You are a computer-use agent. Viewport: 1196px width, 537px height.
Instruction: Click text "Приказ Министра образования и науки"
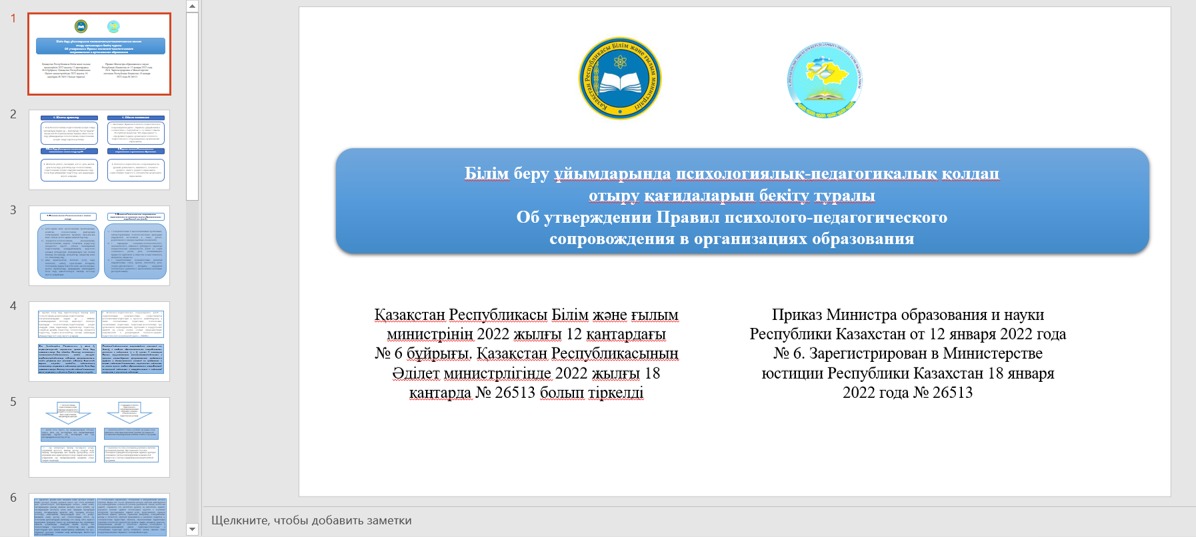click(x=908, y=314)
